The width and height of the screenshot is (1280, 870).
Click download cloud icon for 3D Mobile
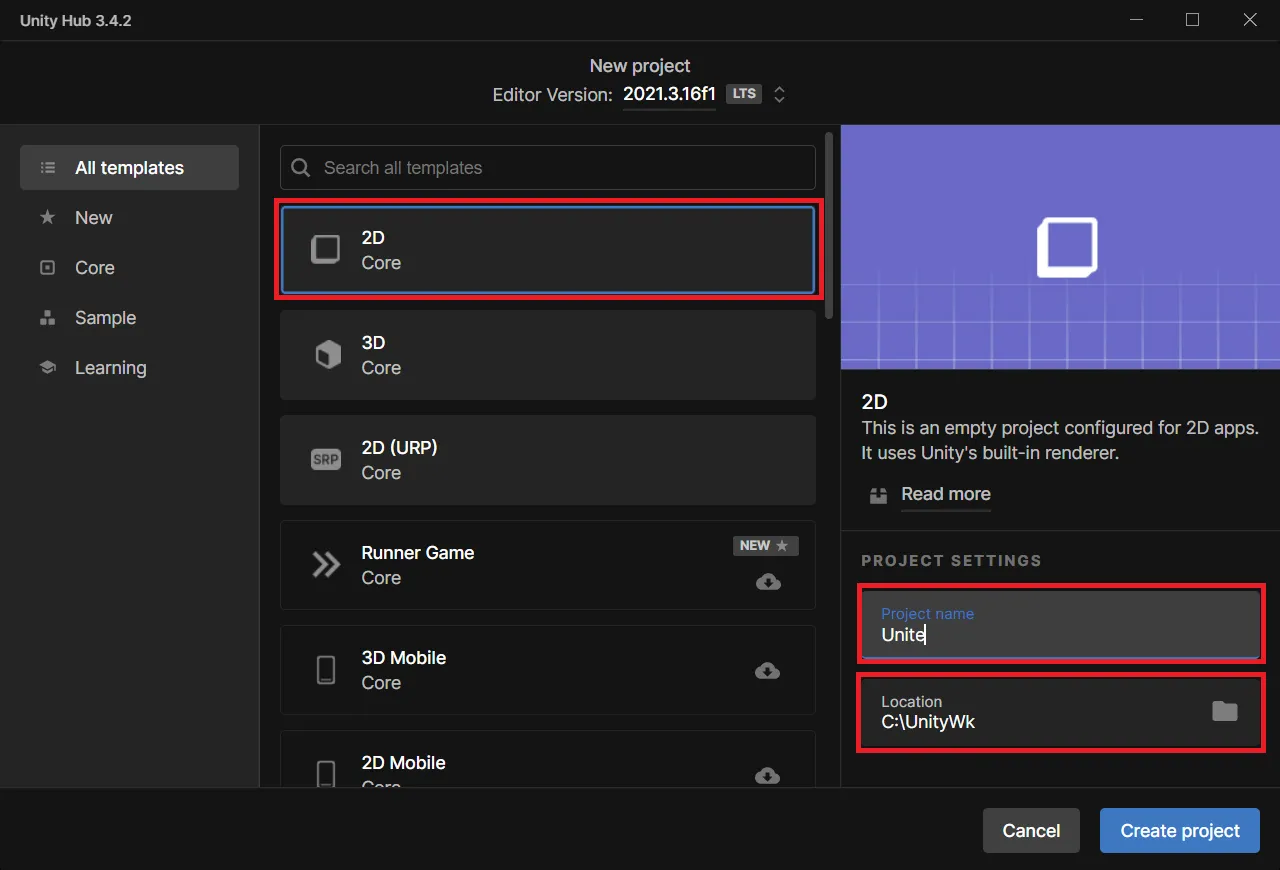coord(767,671)
